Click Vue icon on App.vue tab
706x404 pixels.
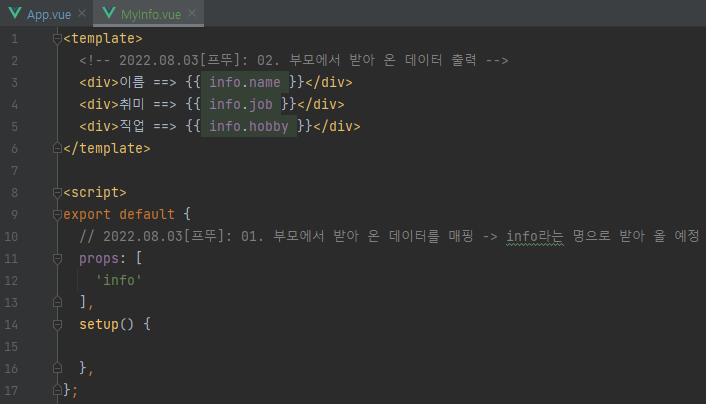(15, 13)
